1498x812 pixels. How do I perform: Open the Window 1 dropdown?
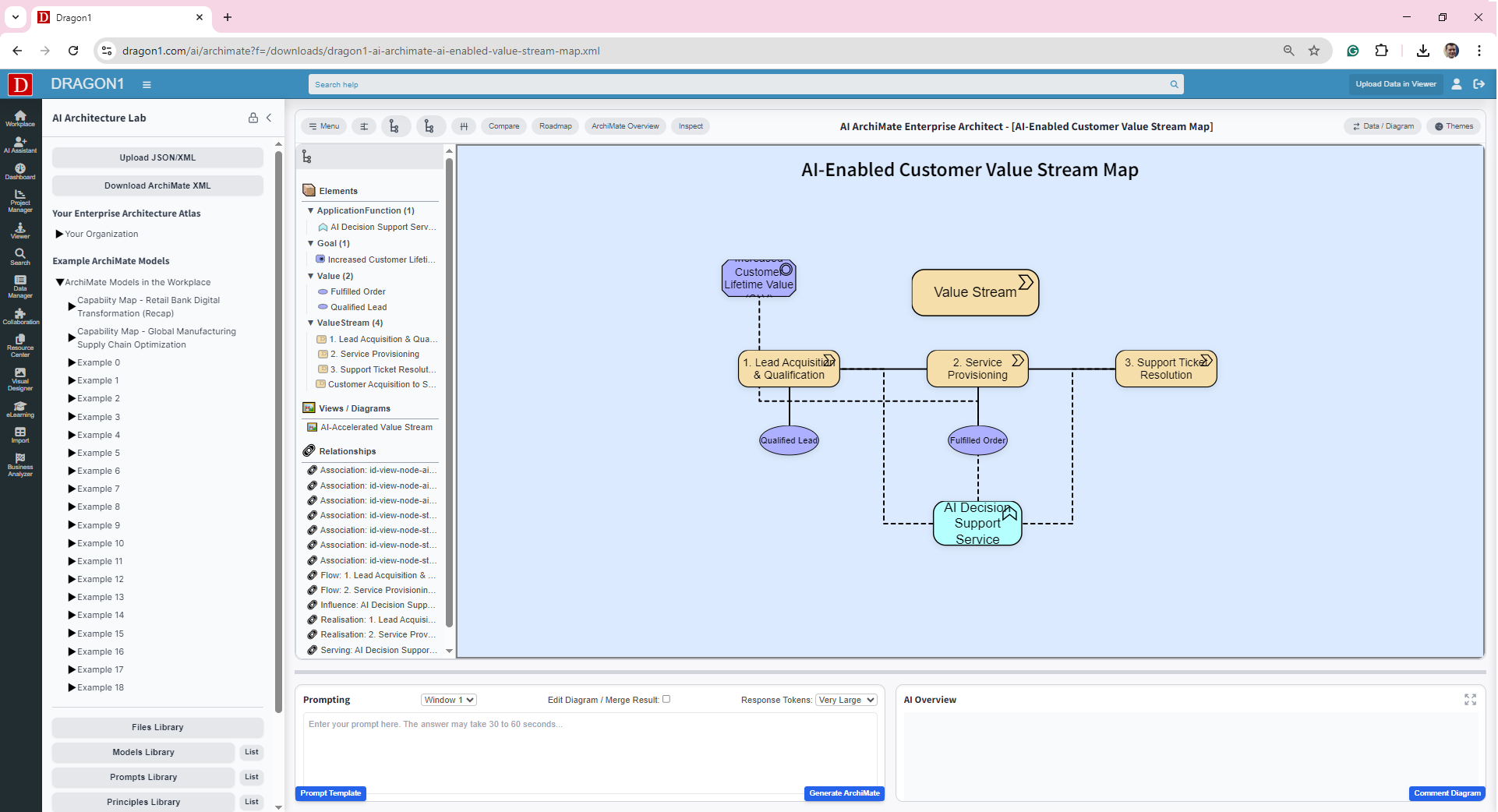point(448,699)
